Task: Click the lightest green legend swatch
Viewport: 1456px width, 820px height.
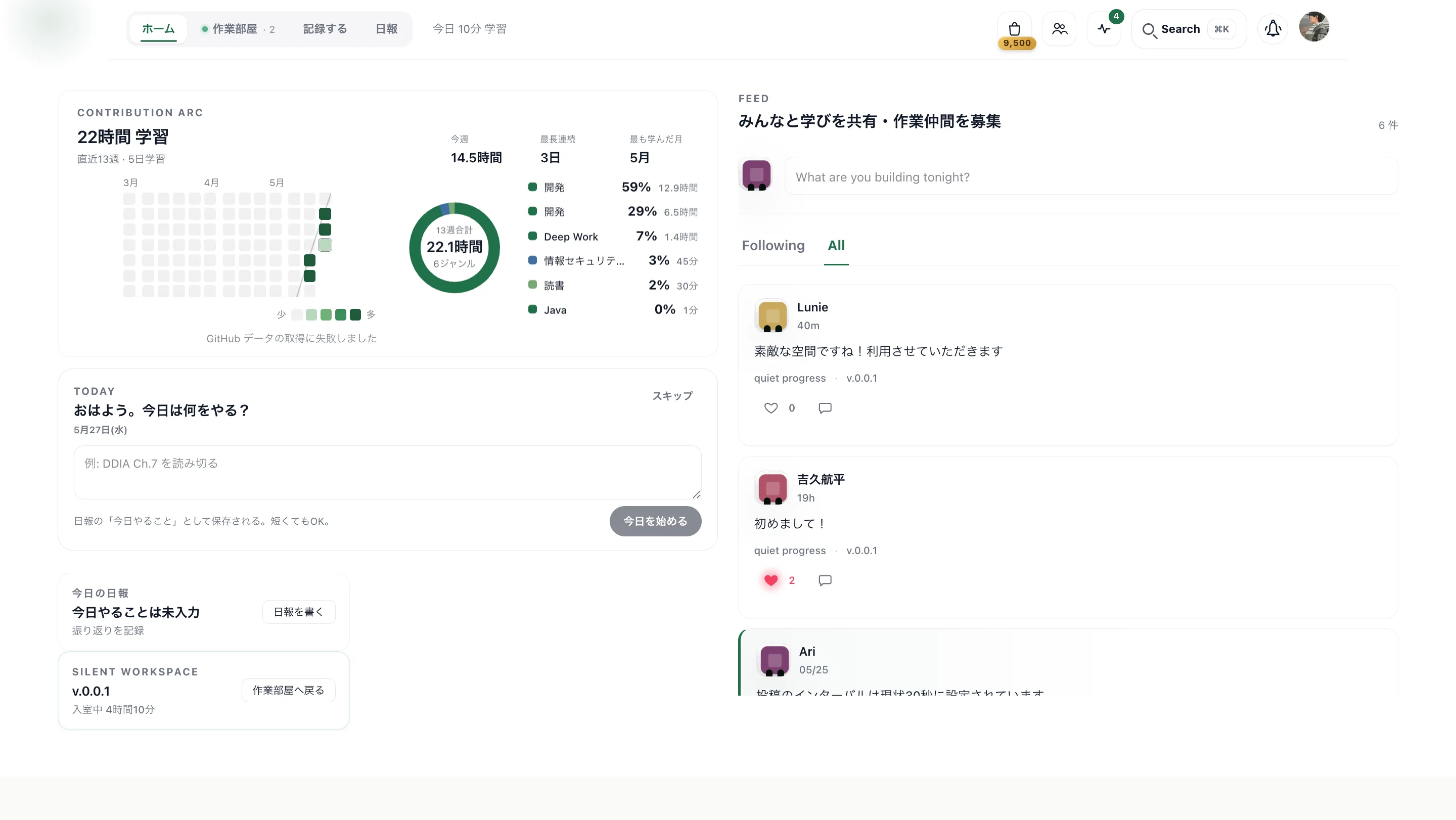Action: point(311,315)
